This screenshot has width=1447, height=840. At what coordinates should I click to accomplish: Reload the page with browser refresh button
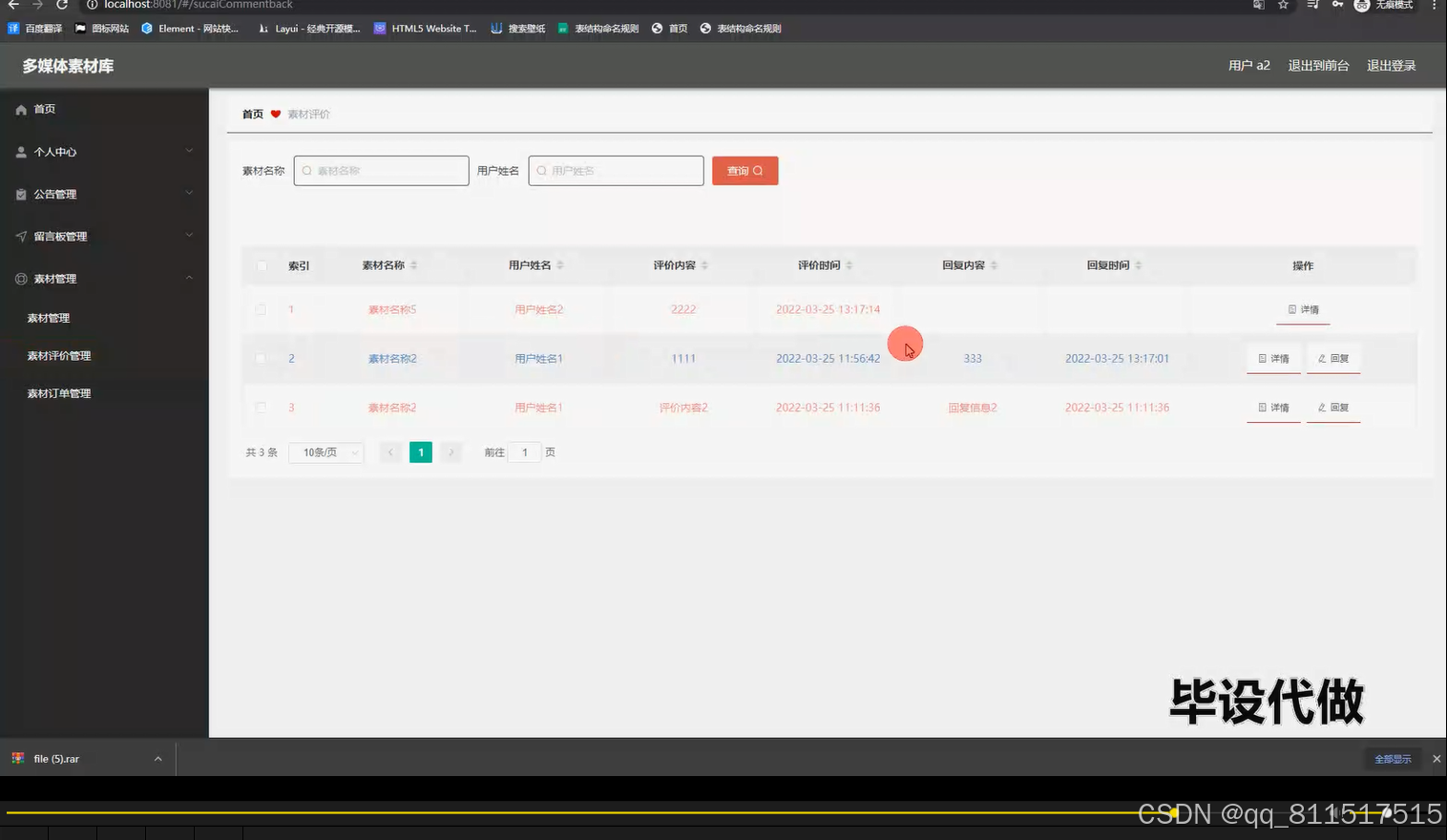click(x=62, y=5)
